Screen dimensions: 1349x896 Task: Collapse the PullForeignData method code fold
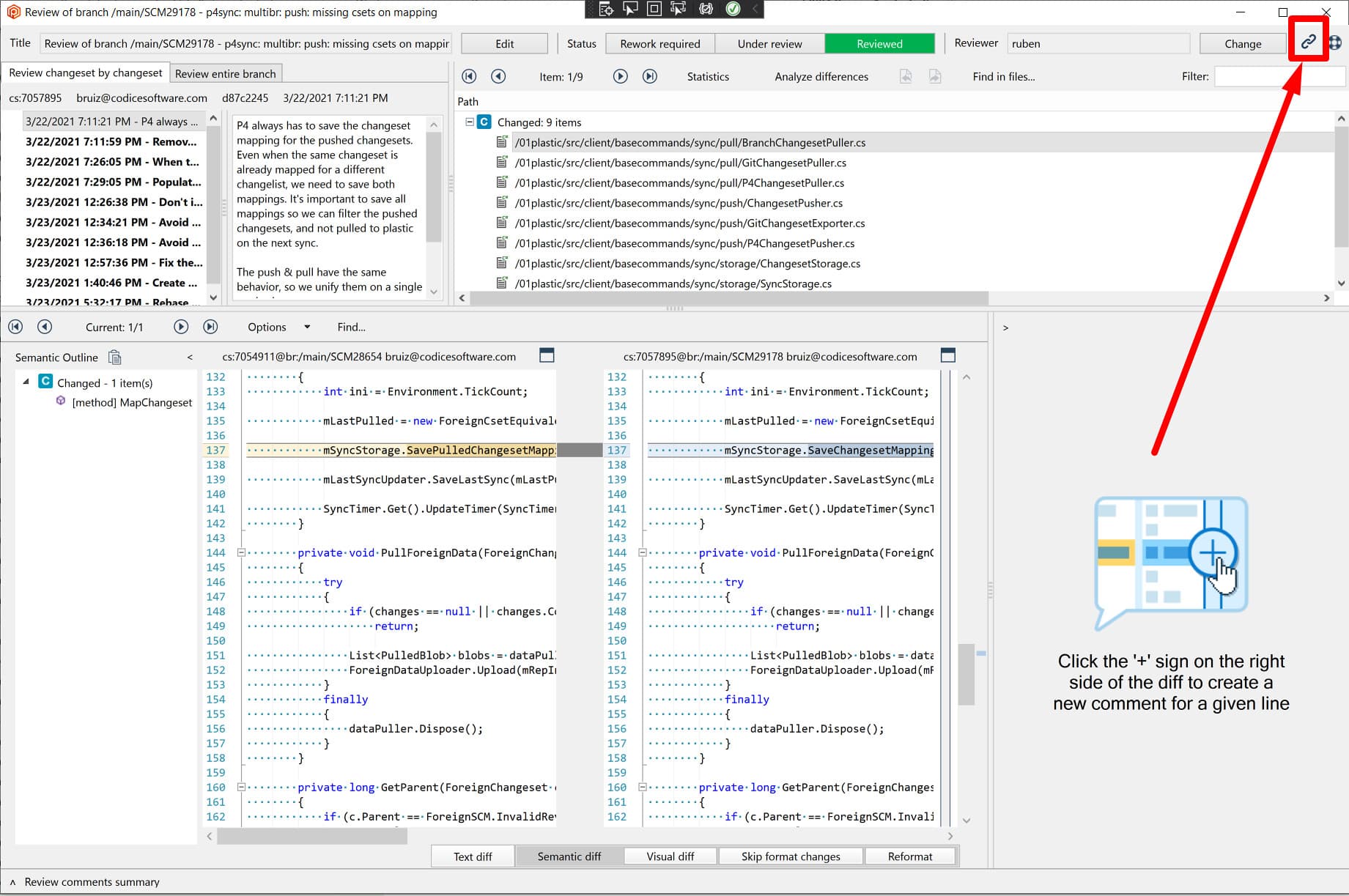(242, 552)
